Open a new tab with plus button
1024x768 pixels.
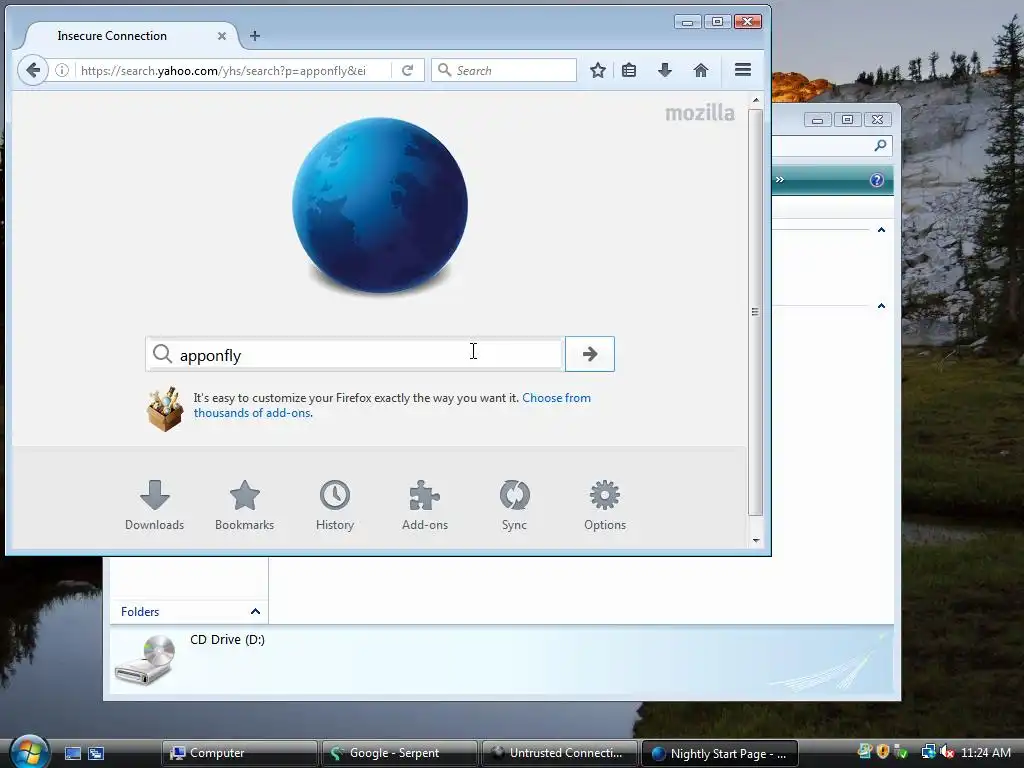[x=255, y=36]
